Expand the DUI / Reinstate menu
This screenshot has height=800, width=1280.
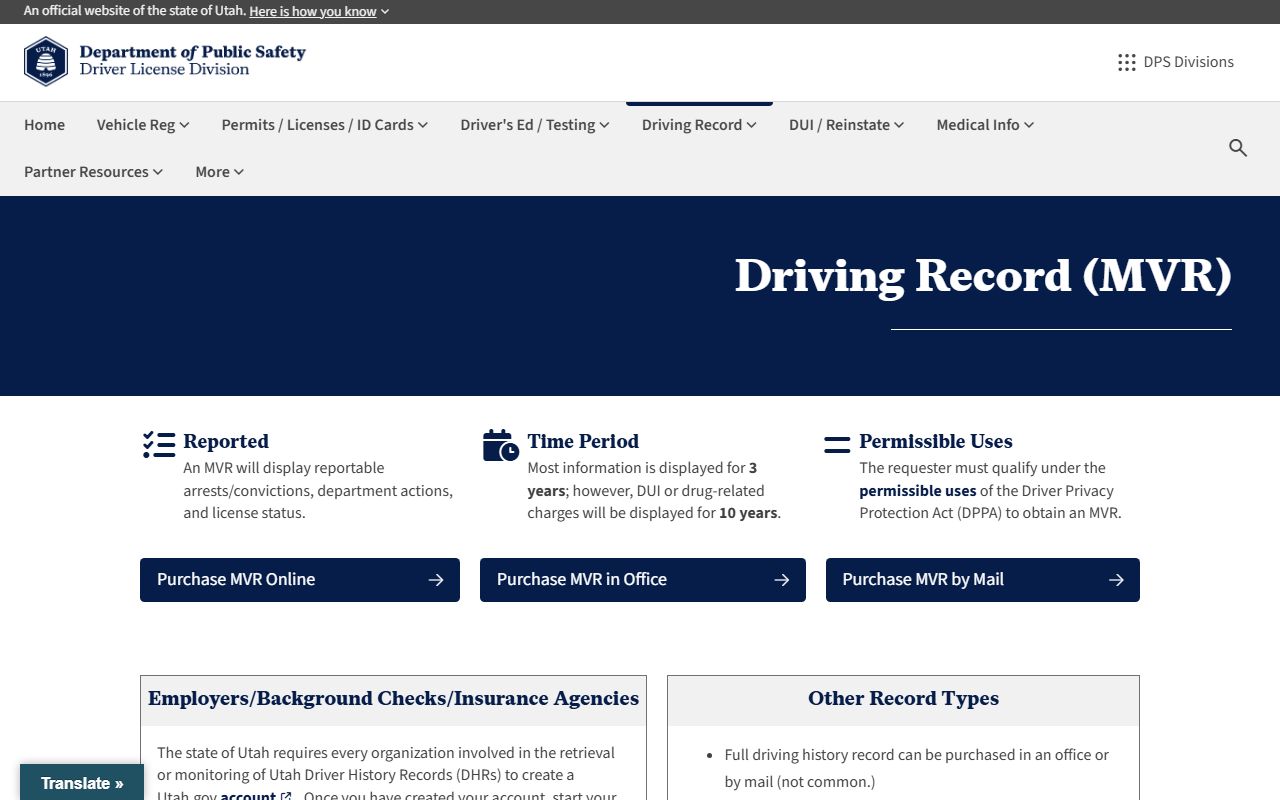coord(846,125)
